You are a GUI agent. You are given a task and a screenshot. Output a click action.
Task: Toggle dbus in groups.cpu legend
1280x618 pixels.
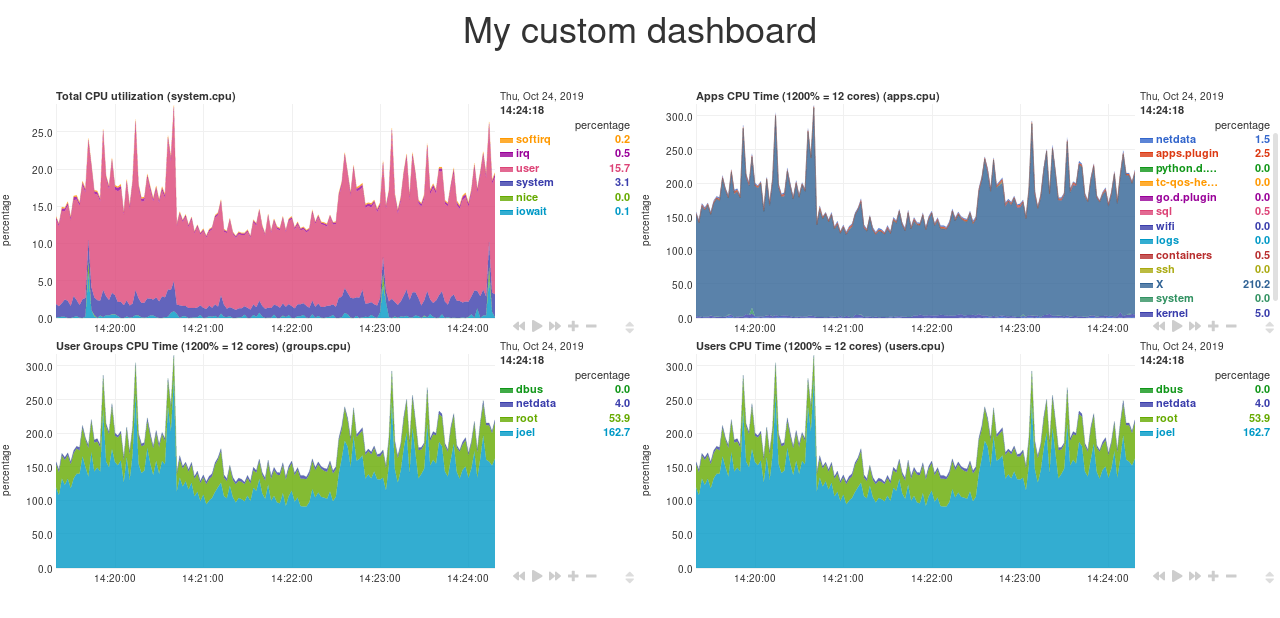click(528, 390)
